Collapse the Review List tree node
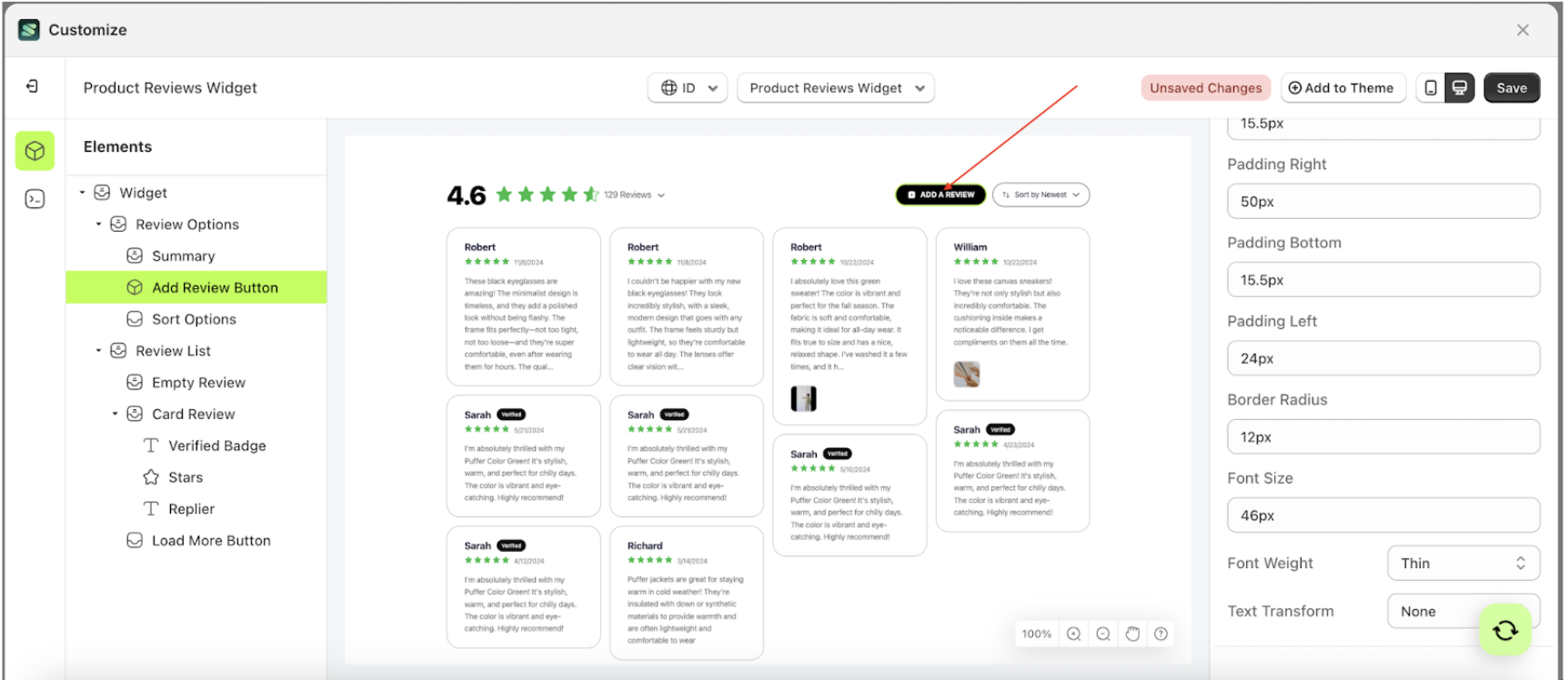The width and height of the screenshot is (1568, 680). pos(99,351)
